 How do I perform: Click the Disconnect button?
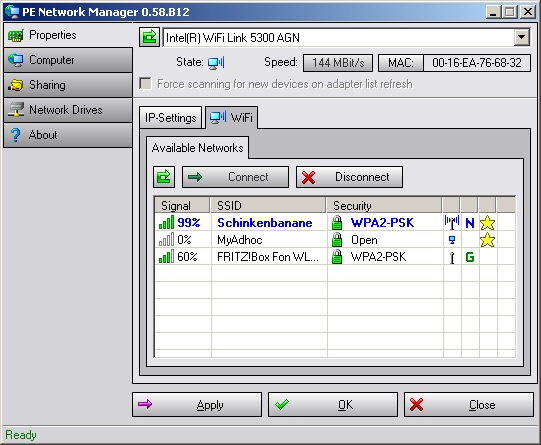coord(349,177)
